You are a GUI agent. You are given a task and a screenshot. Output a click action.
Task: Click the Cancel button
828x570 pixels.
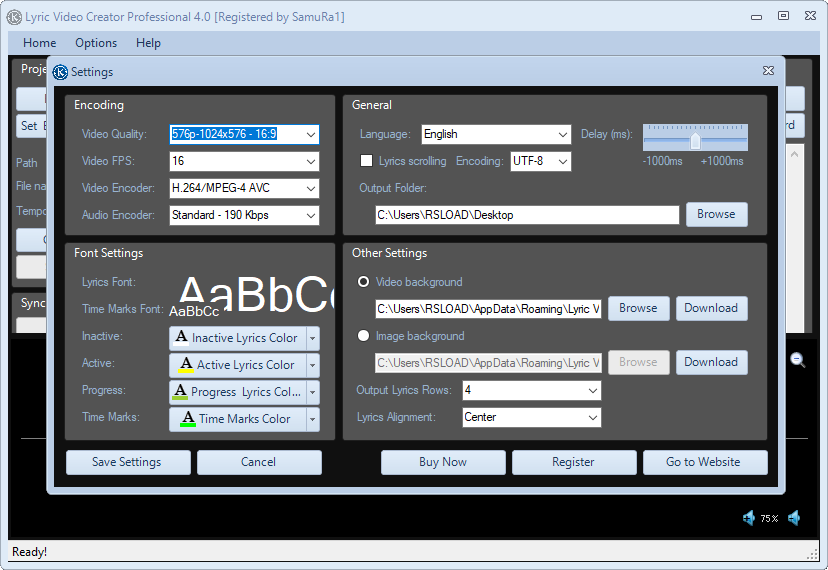259,462
